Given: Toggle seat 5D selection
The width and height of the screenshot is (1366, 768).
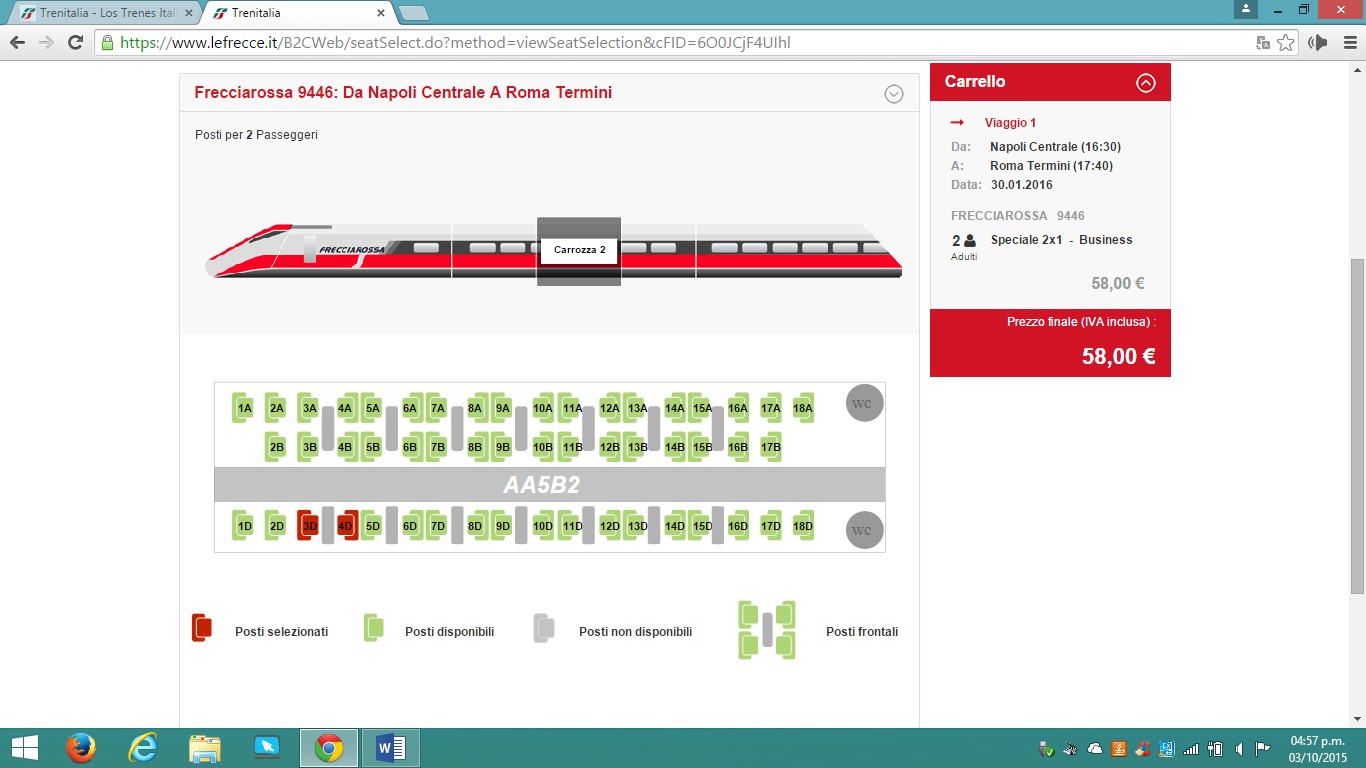Looking at the screenshot, I should pyautogui.click(x=372, y=526).
